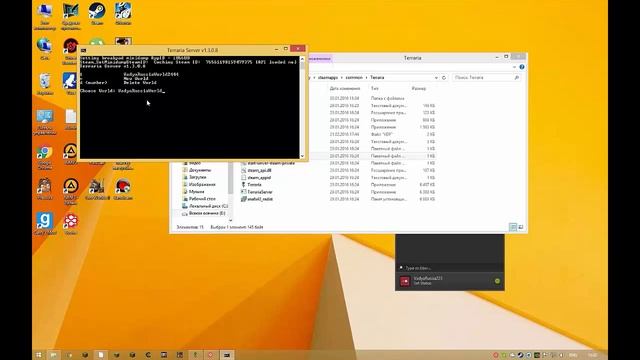Expand the Explorer ribbon chevron
The width and height of the screenshot is (640, 360).
(x=514, y=67)
